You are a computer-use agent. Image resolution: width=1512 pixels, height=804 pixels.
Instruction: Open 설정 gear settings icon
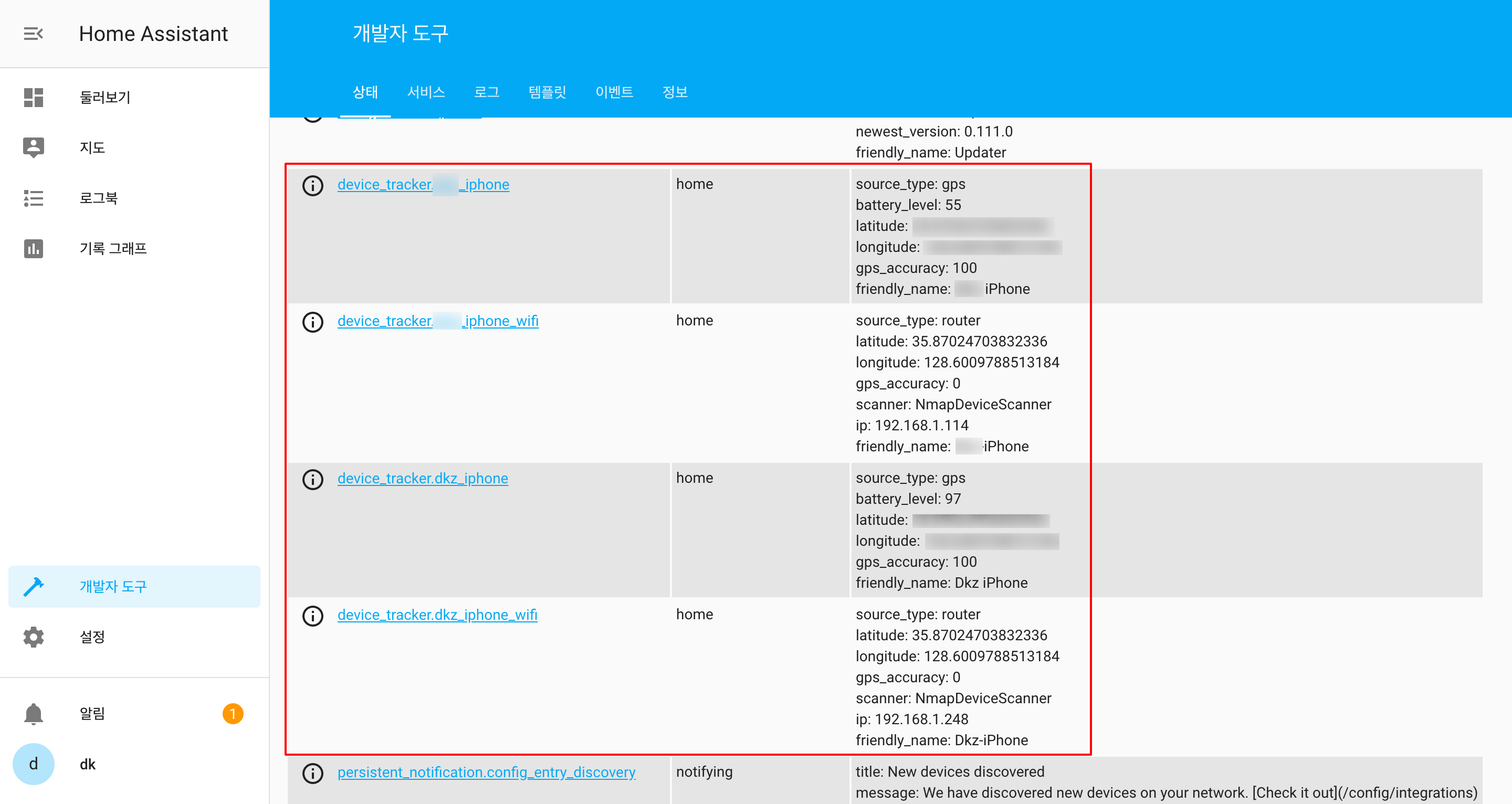click(x=34, y=637)
